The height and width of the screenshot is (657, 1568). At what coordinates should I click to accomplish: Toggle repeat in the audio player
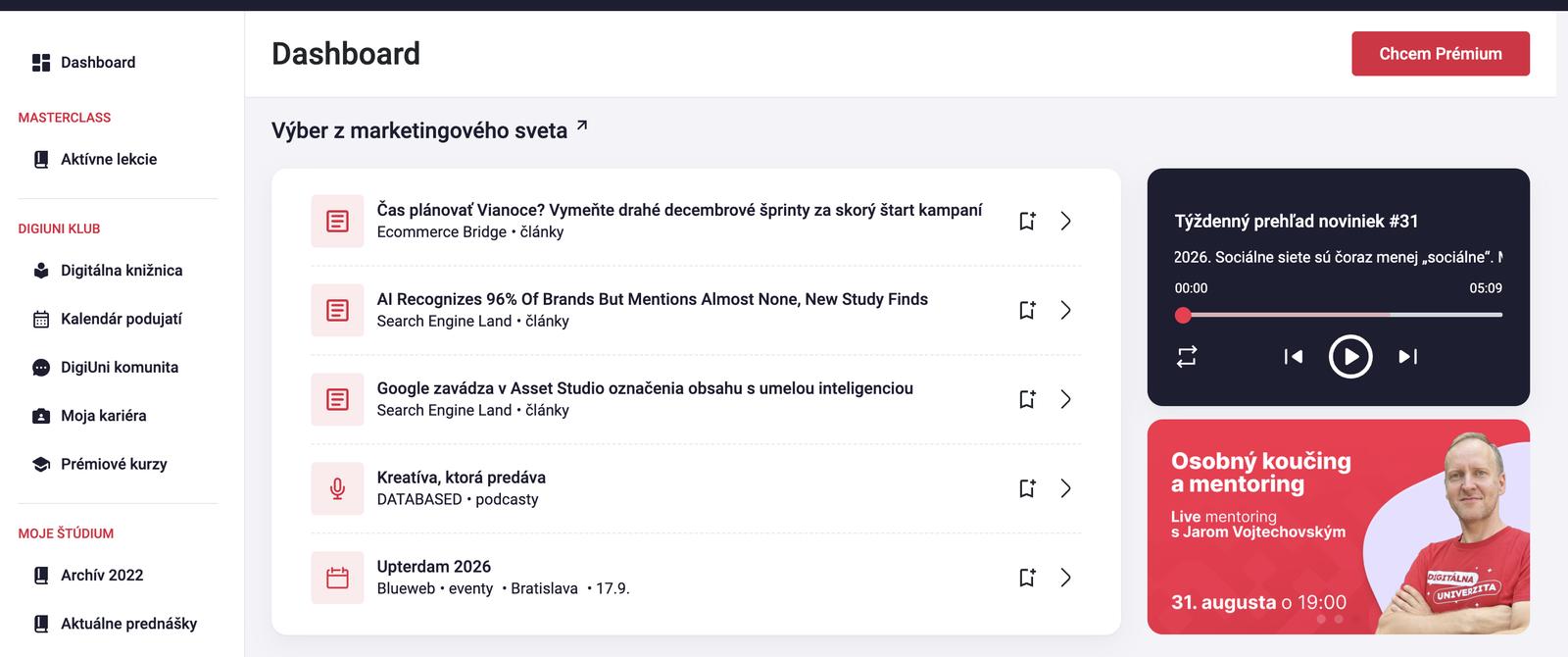point(1187,356)
